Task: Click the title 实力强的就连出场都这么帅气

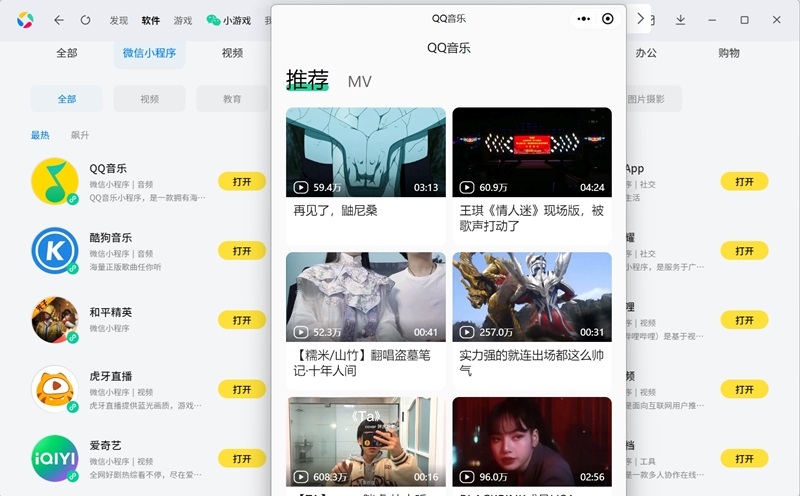Action: coord(532,363)
